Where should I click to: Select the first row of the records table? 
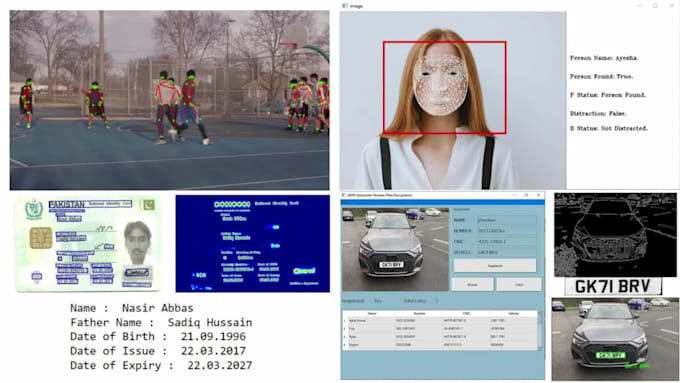click(x=440, y=321)
